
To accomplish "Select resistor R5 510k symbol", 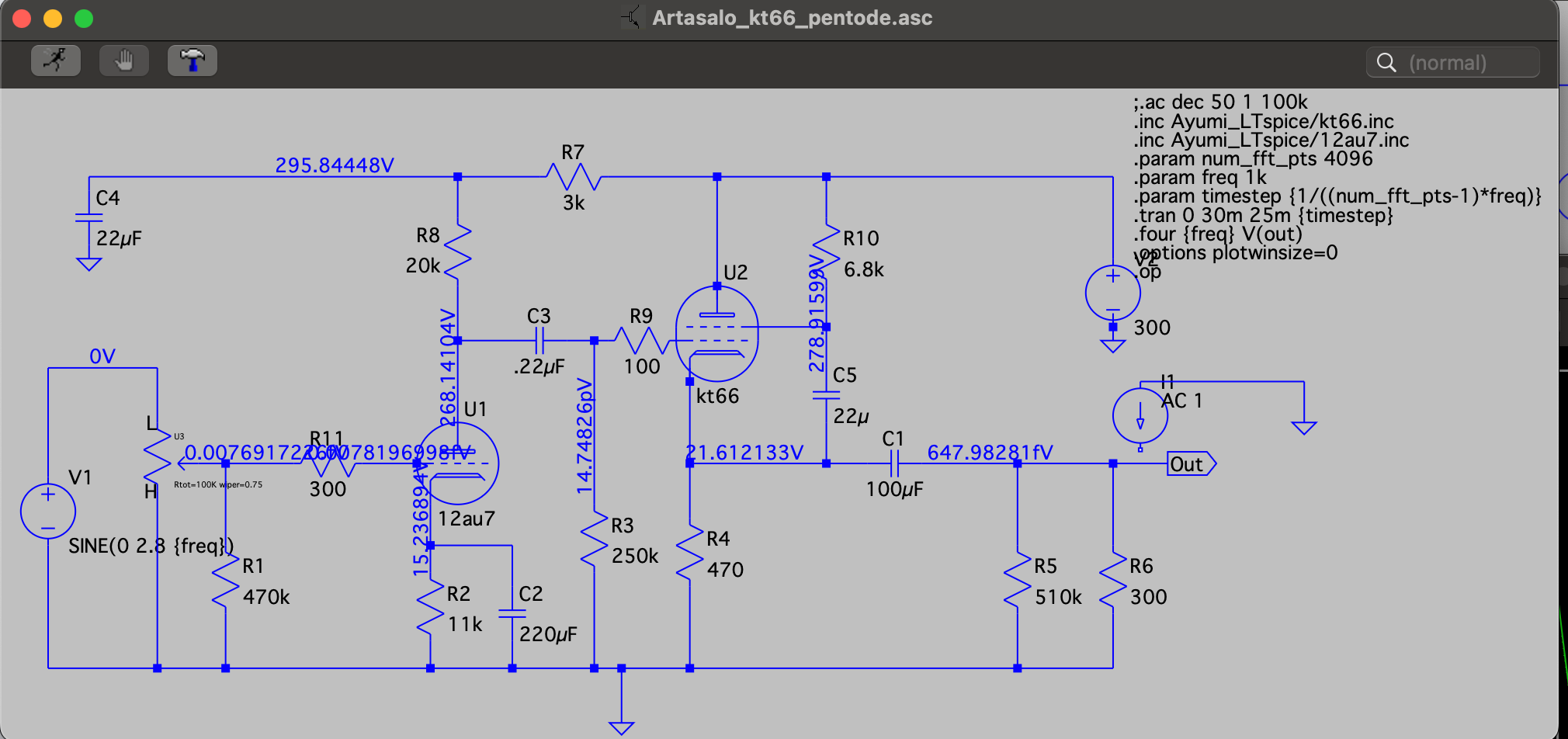I will point(1018,581).
